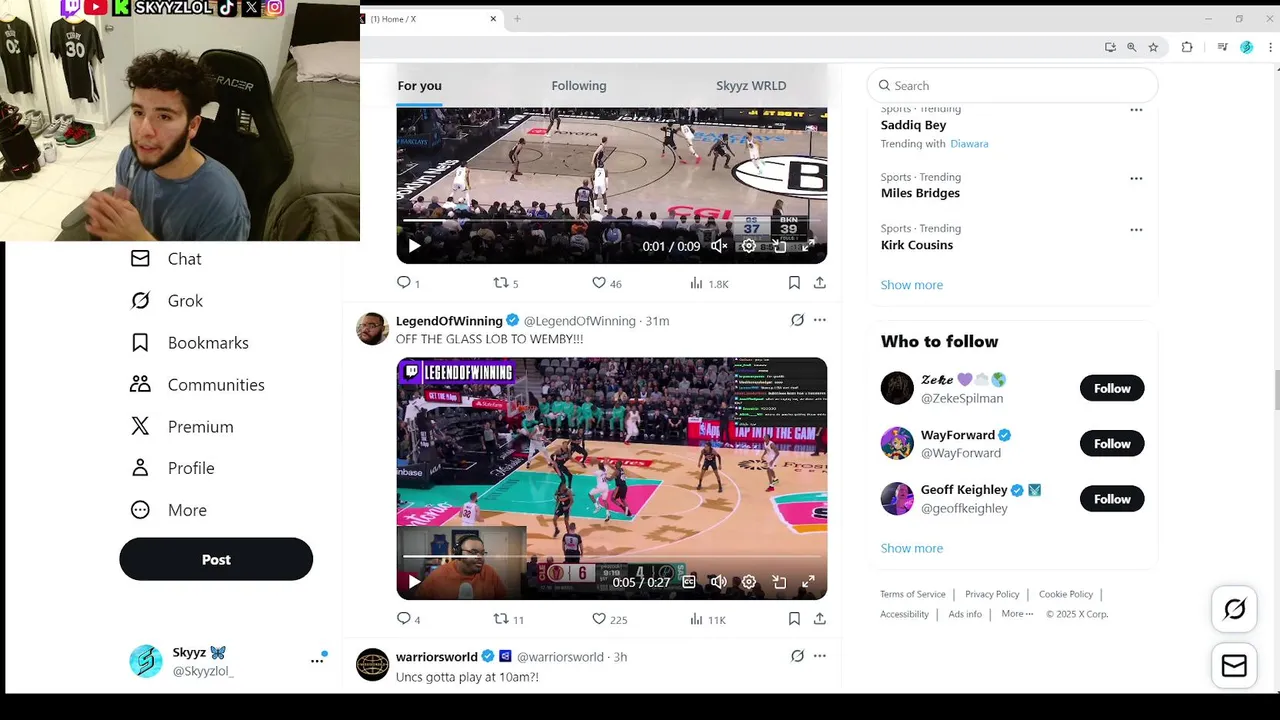Click Grok icon on LegendOfWinning post
This screenshot has width=1280, height=720.
pyautogui.click(x=797, y=321)
